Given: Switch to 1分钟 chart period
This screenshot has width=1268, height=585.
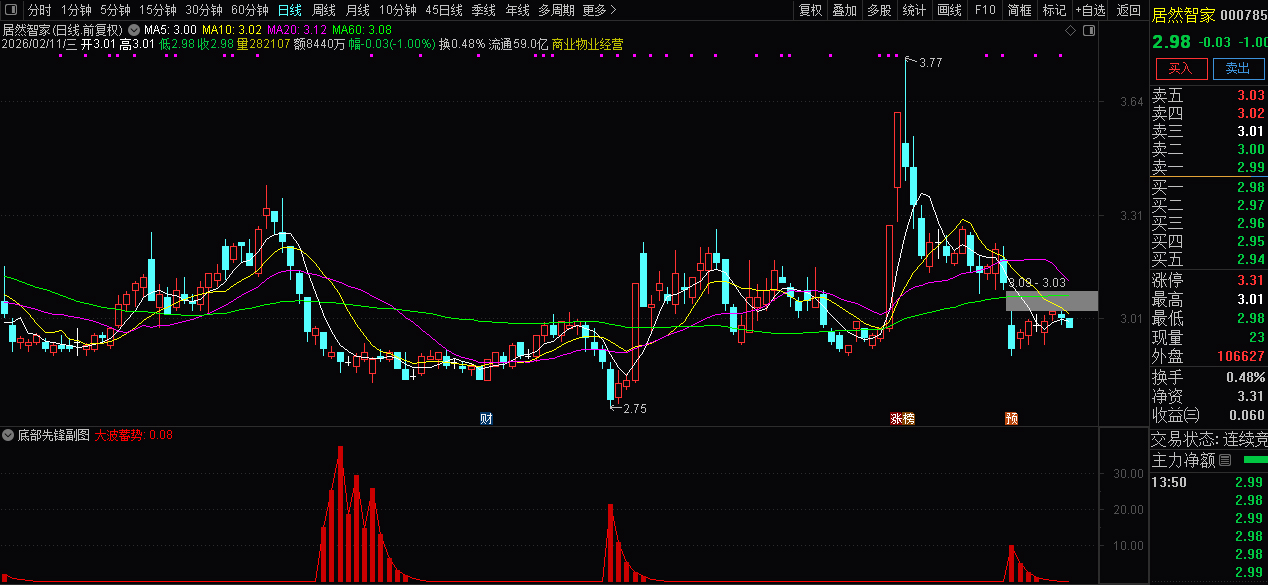Looking at the screenshot, I should 76,10.
